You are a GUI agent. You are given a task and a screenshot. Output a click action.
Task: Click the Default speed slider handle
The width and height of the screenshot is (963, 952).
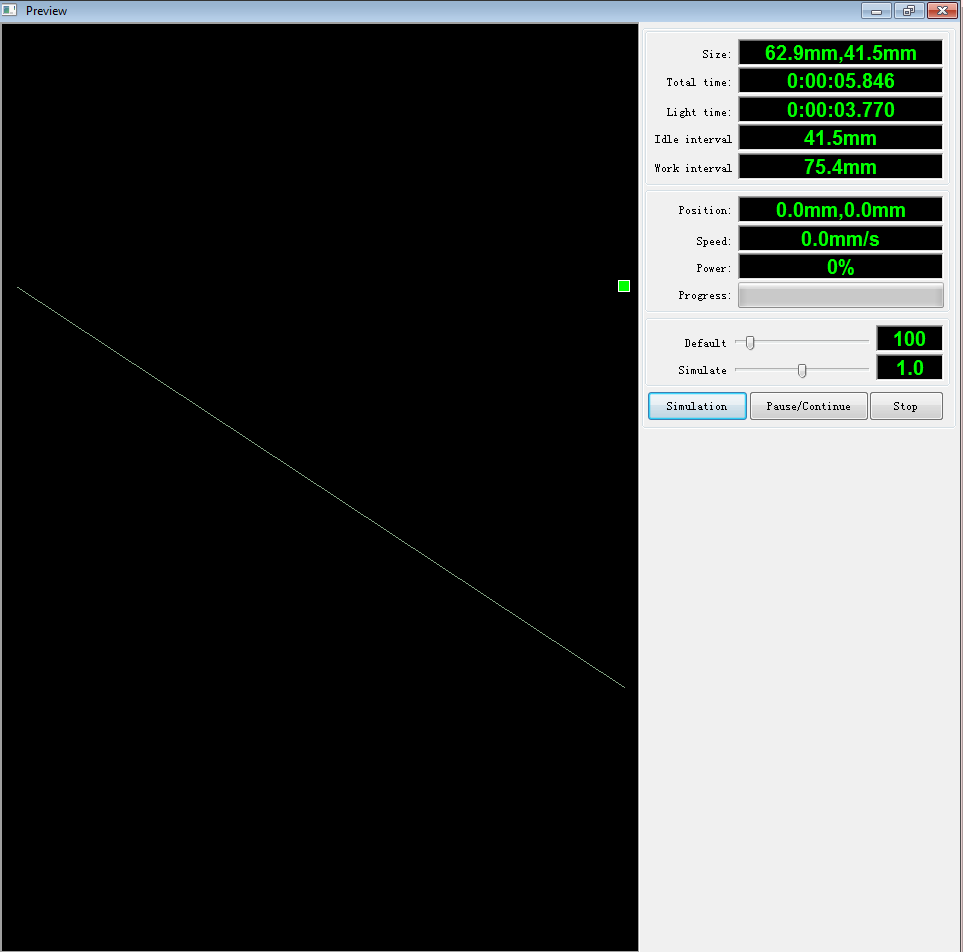click(x=750, y=342)
